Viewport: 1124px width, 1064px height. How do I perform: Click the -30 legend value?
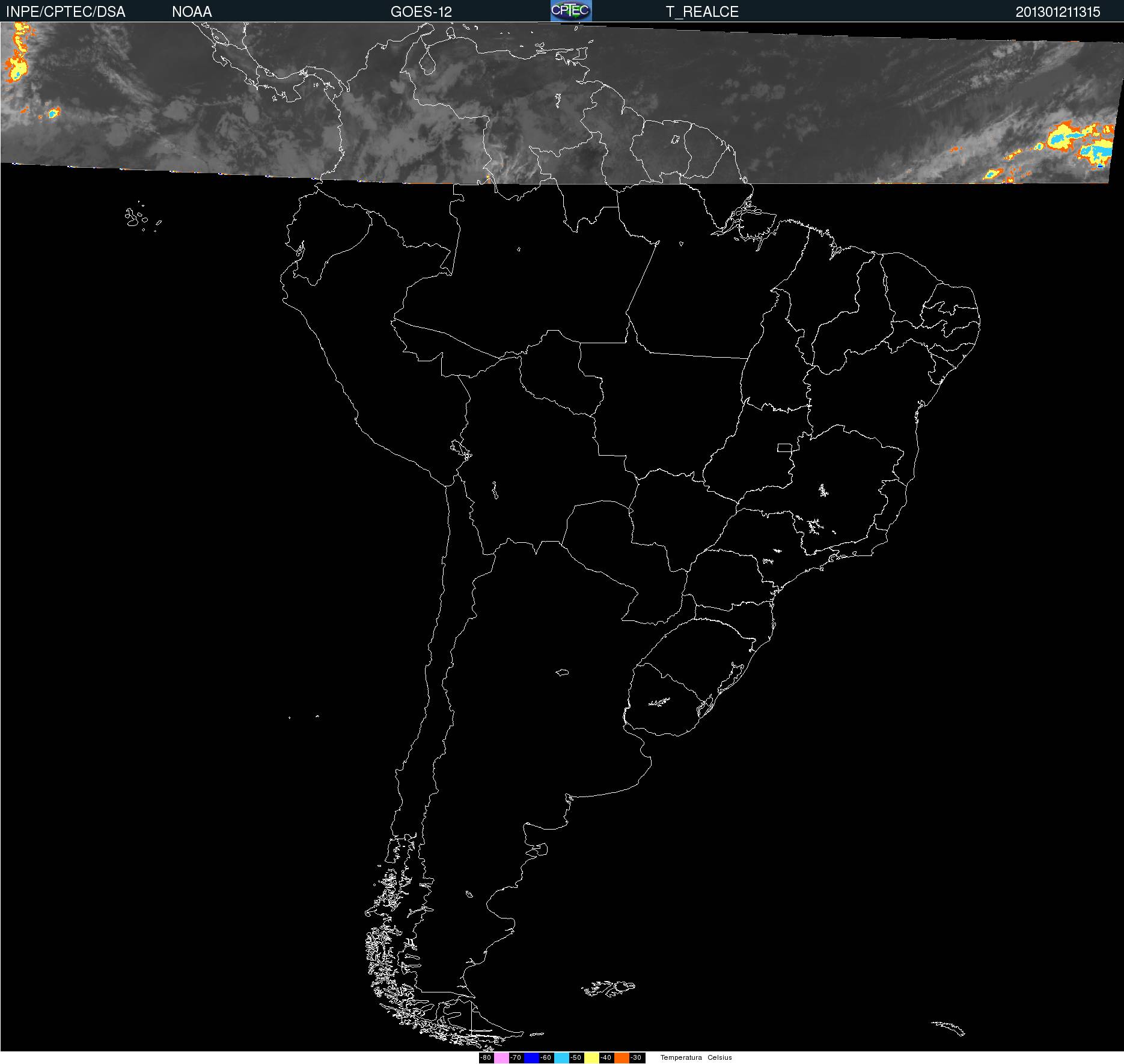(636, 1057)
